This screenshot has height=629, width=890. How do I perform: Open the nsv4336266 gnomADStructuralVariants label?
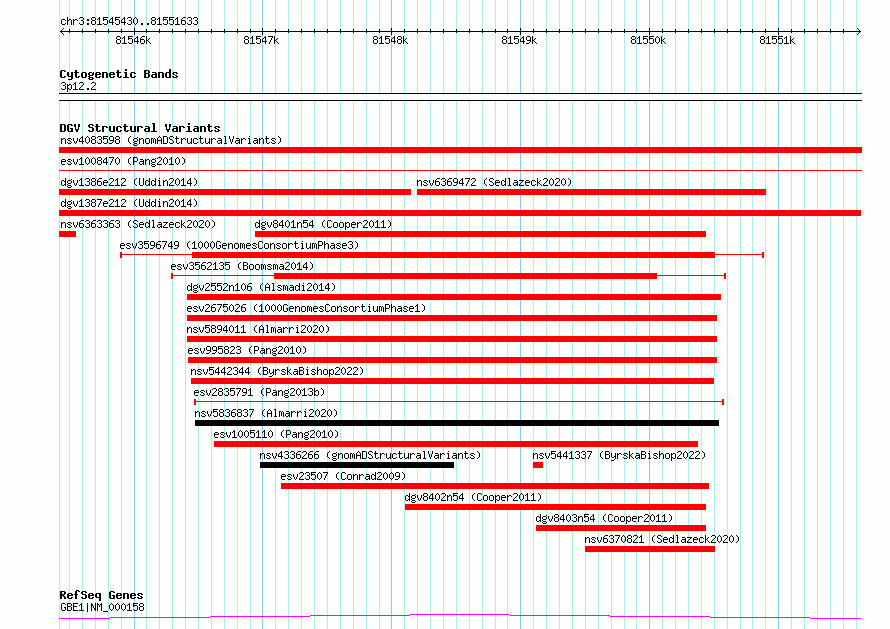pos(370,455)
